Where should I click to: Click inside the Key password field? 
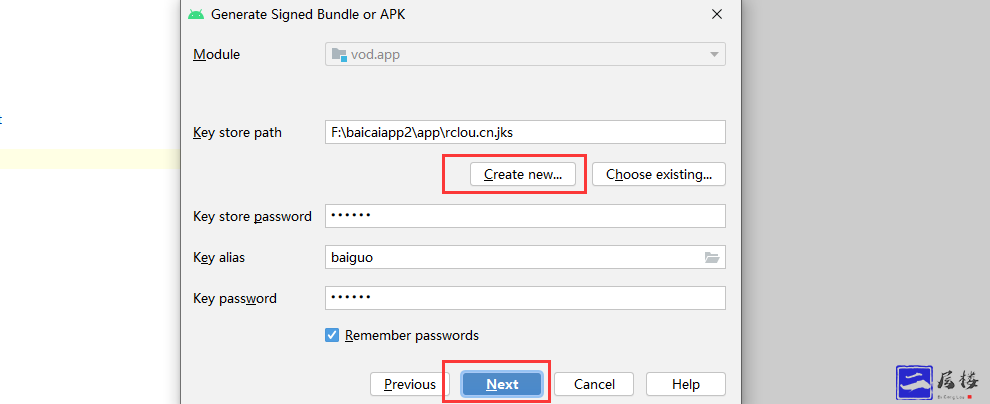[x=525, y=298]
